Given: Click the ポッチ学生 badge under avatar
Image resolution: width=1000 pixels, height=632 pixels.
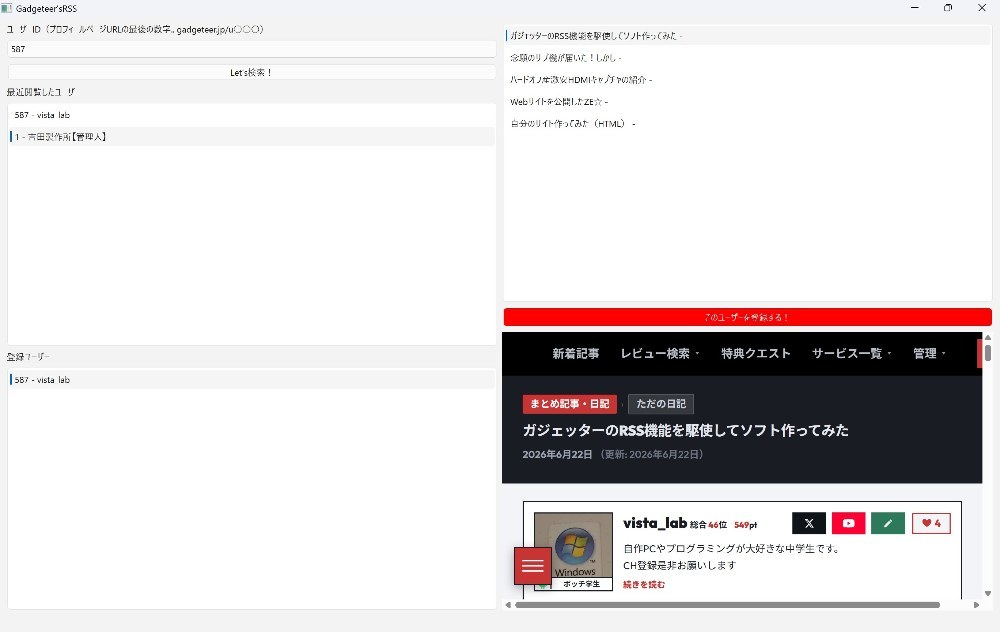Looking at the screenshot, I should click(581, 584).
